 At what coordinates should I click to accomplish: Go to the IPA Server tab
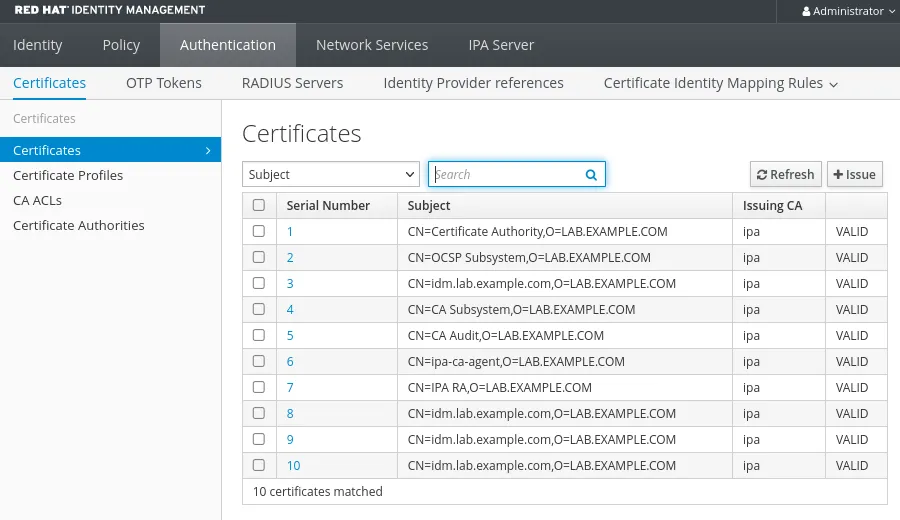[501, 45]
